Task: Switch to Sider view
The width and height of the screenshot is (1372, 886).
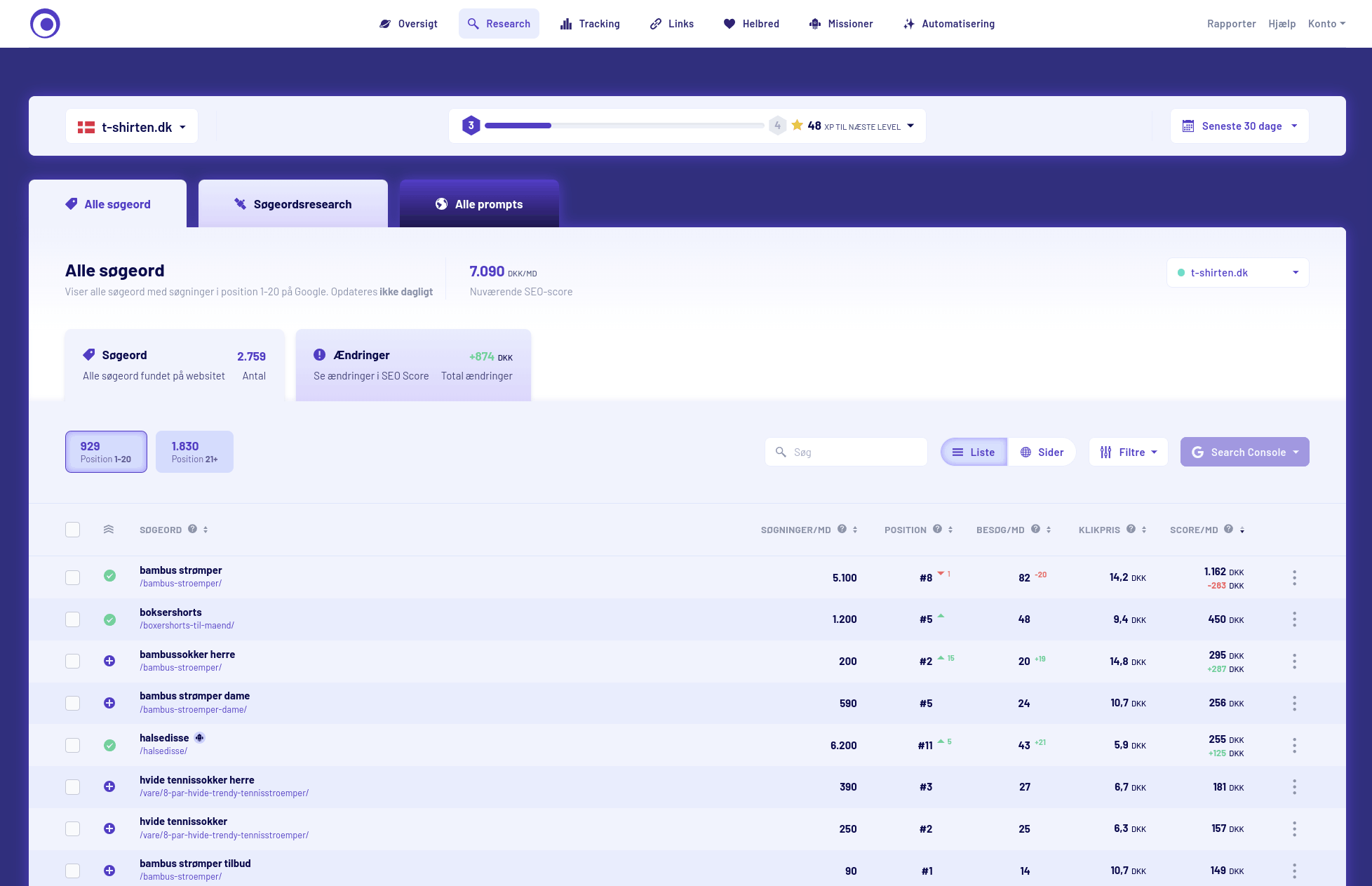Action: tap(1042, 452)
